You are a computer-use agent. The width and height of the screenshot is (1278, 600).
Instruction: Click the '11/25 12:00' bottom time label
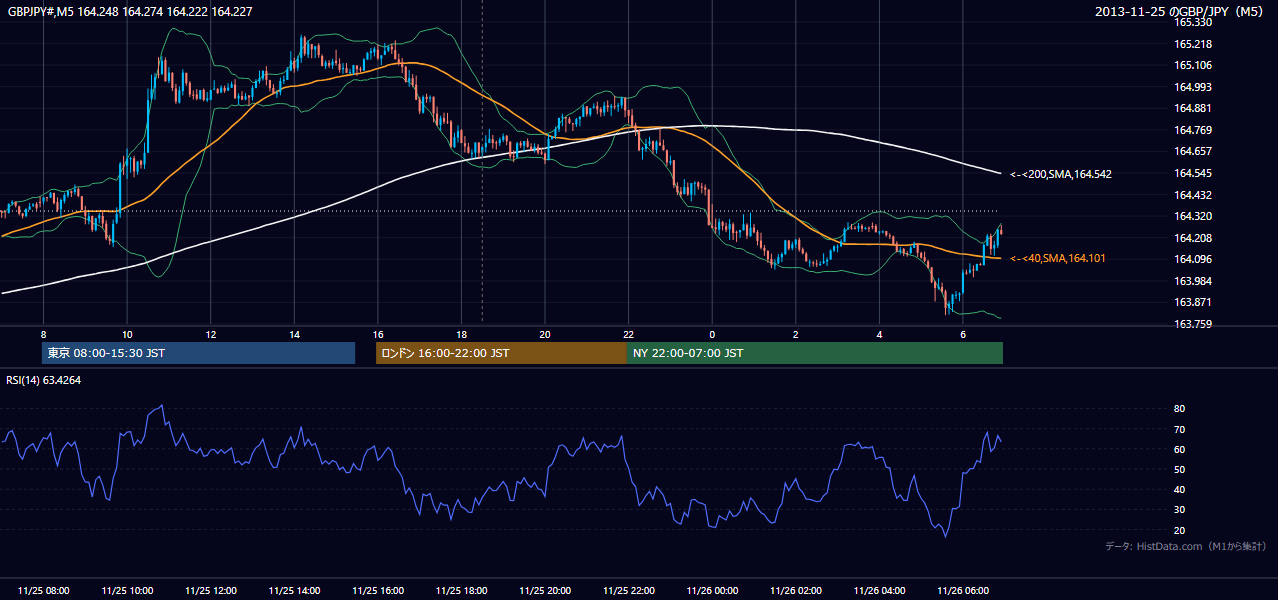pyautogui.click(x=211, y=591)
